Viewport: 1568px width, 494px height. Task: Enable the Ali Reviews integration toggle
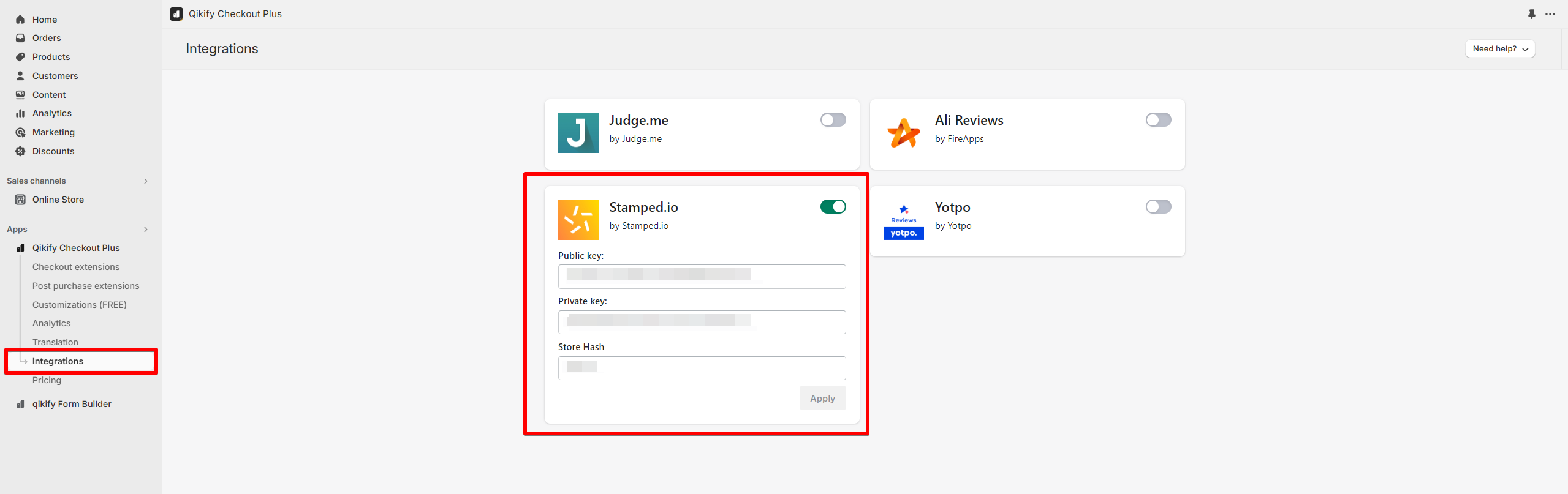click(x=1158, y=120)
